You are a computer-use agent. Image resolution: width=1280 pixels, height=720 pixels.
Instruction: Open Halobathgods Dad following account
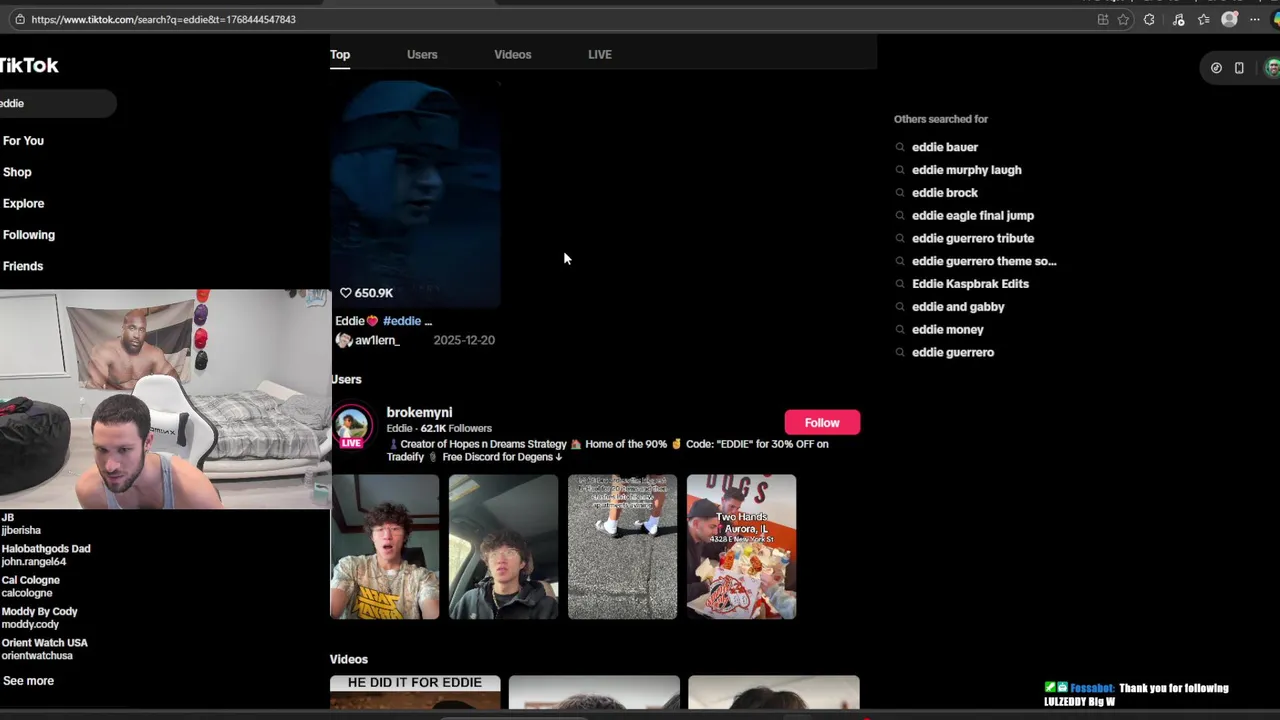coord(46,555)
